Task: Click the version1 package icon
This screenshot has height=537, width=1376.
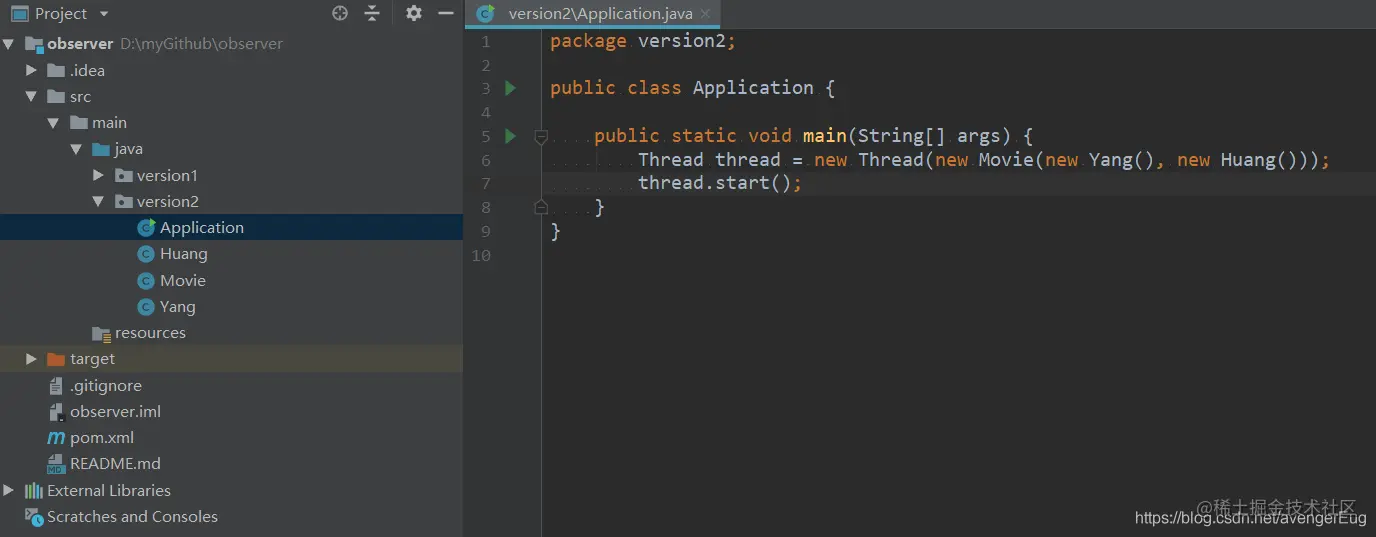Action: point(124,175)
